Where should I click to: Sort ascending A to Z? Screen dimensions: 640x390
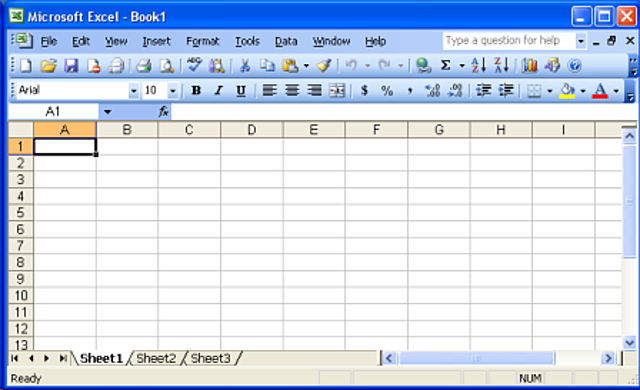coord(479,65)
